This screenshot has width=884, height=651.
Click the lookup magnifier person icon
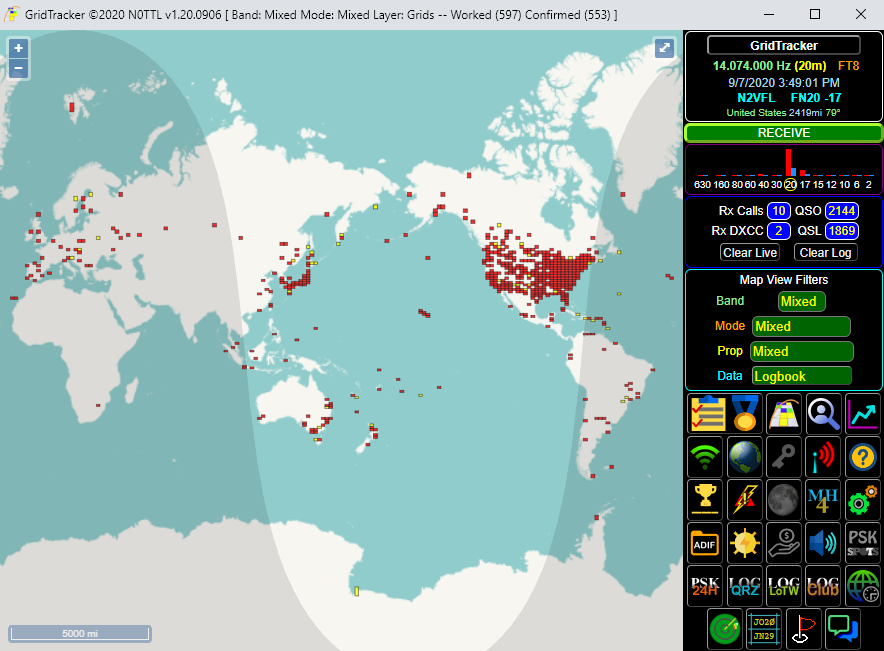tap(823, 413)
